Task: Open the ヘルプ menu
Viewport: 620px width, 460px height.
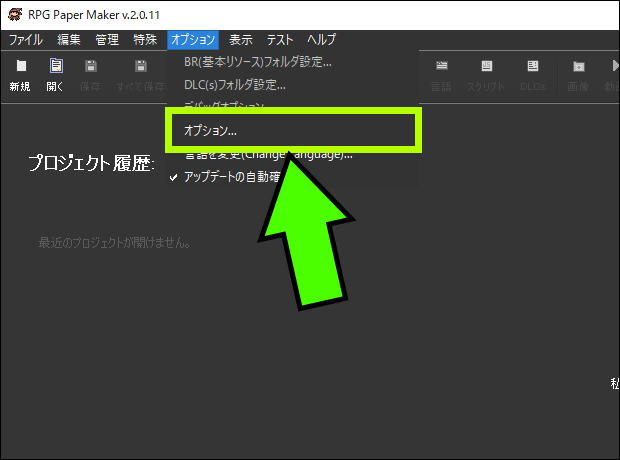Action: tap(322, 40)
